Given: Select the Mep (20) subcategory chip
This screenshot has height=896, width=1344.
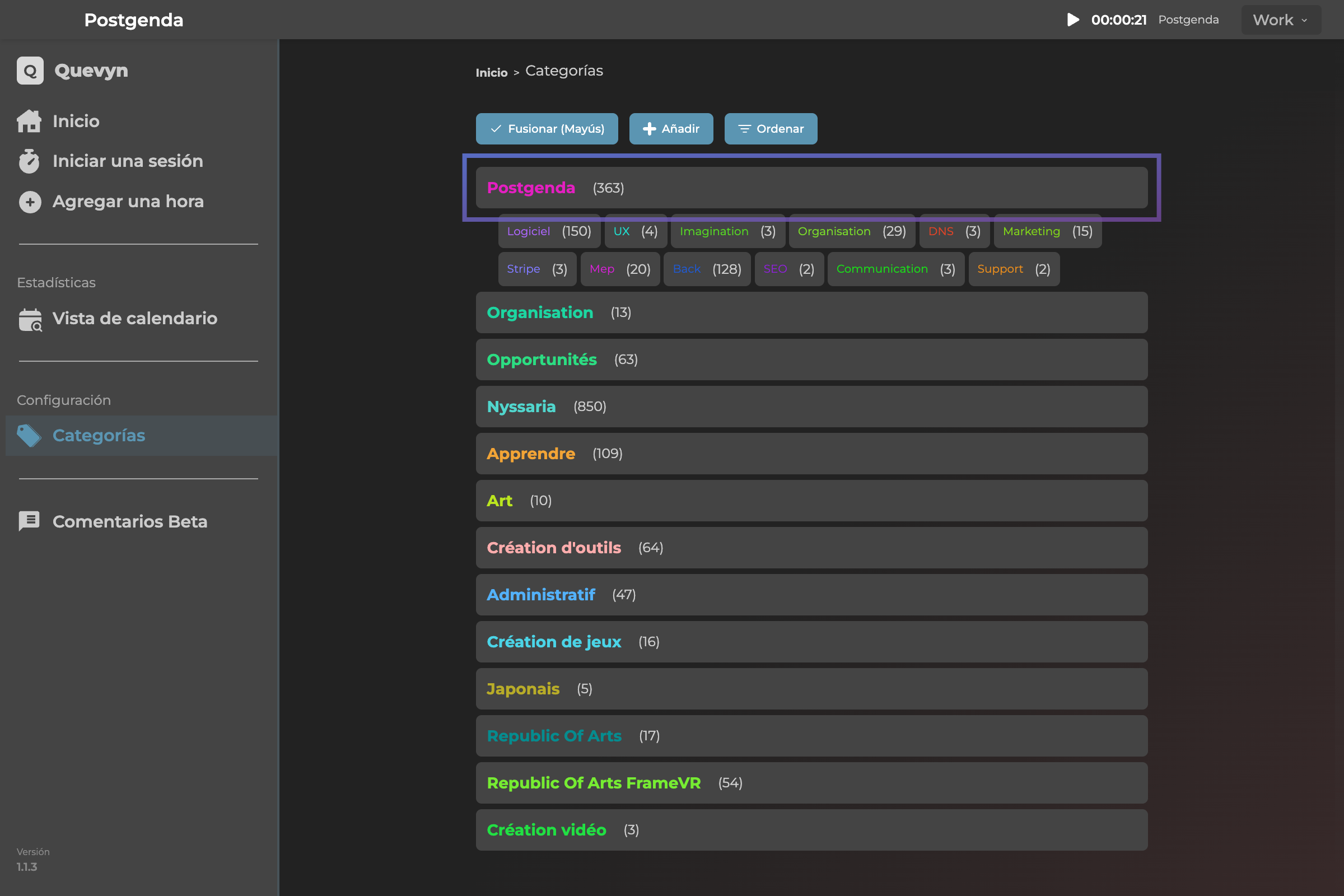Looking at the screenshot, I should click(620, 269).
